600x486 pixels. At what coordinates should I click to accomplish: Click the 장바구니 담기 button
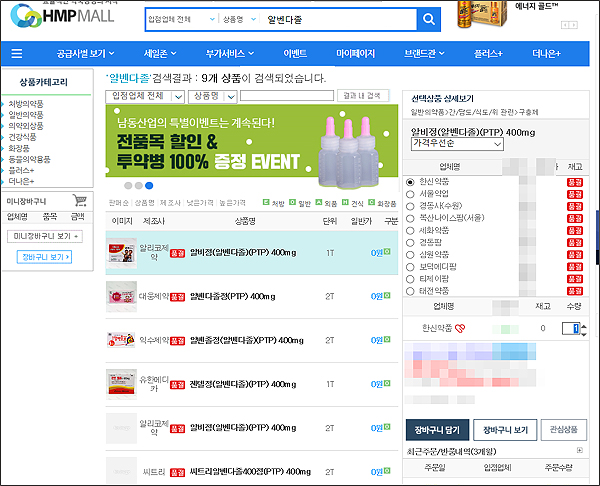[437, 430]
